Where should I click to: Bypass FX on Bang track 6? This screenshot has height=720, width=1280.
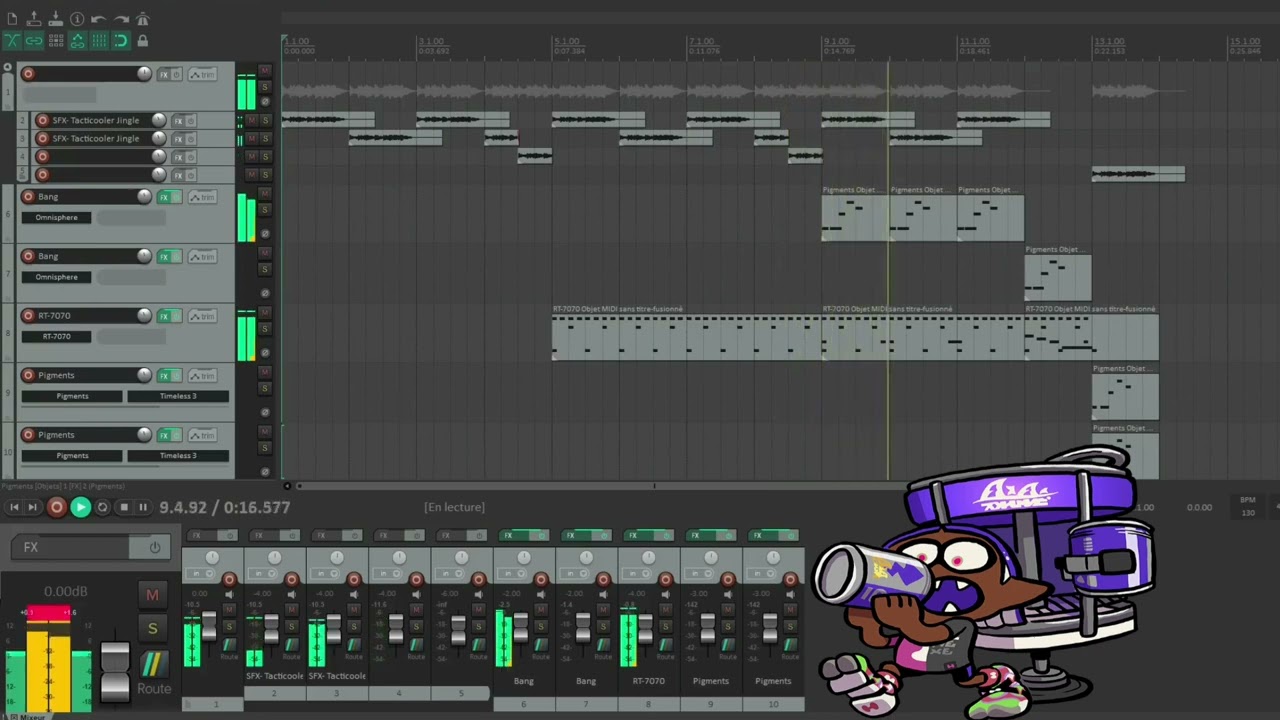[177, 197]
